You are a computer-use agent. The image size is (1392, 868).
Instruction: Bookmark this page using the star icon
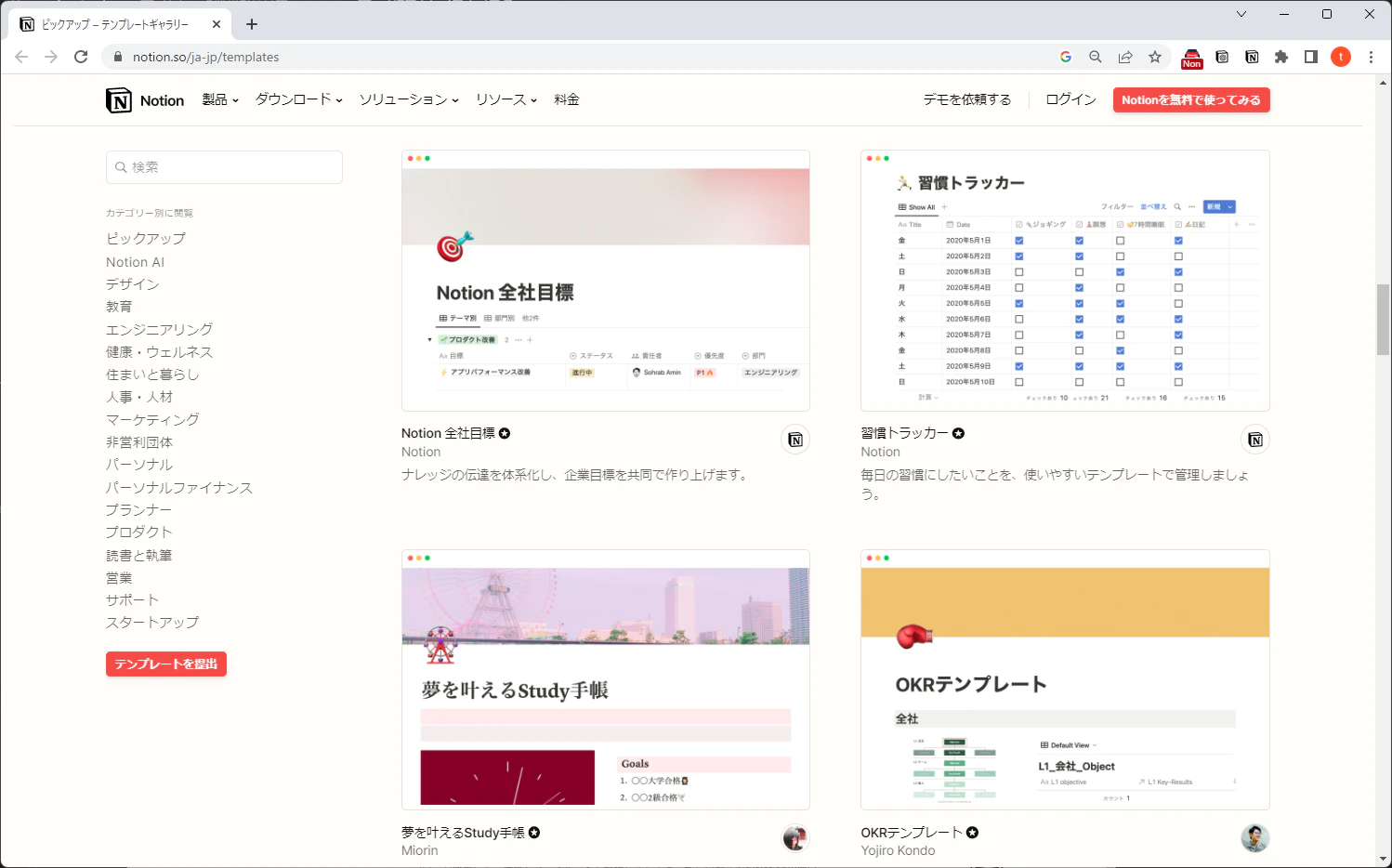(x=1155, y=57)
